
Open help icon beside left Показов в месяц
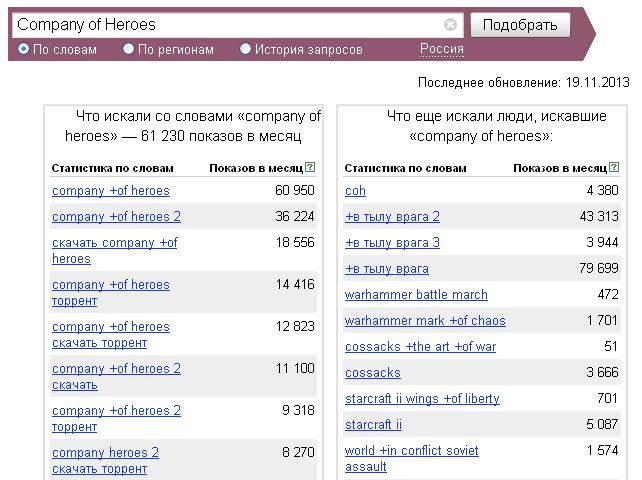point(310,167)
